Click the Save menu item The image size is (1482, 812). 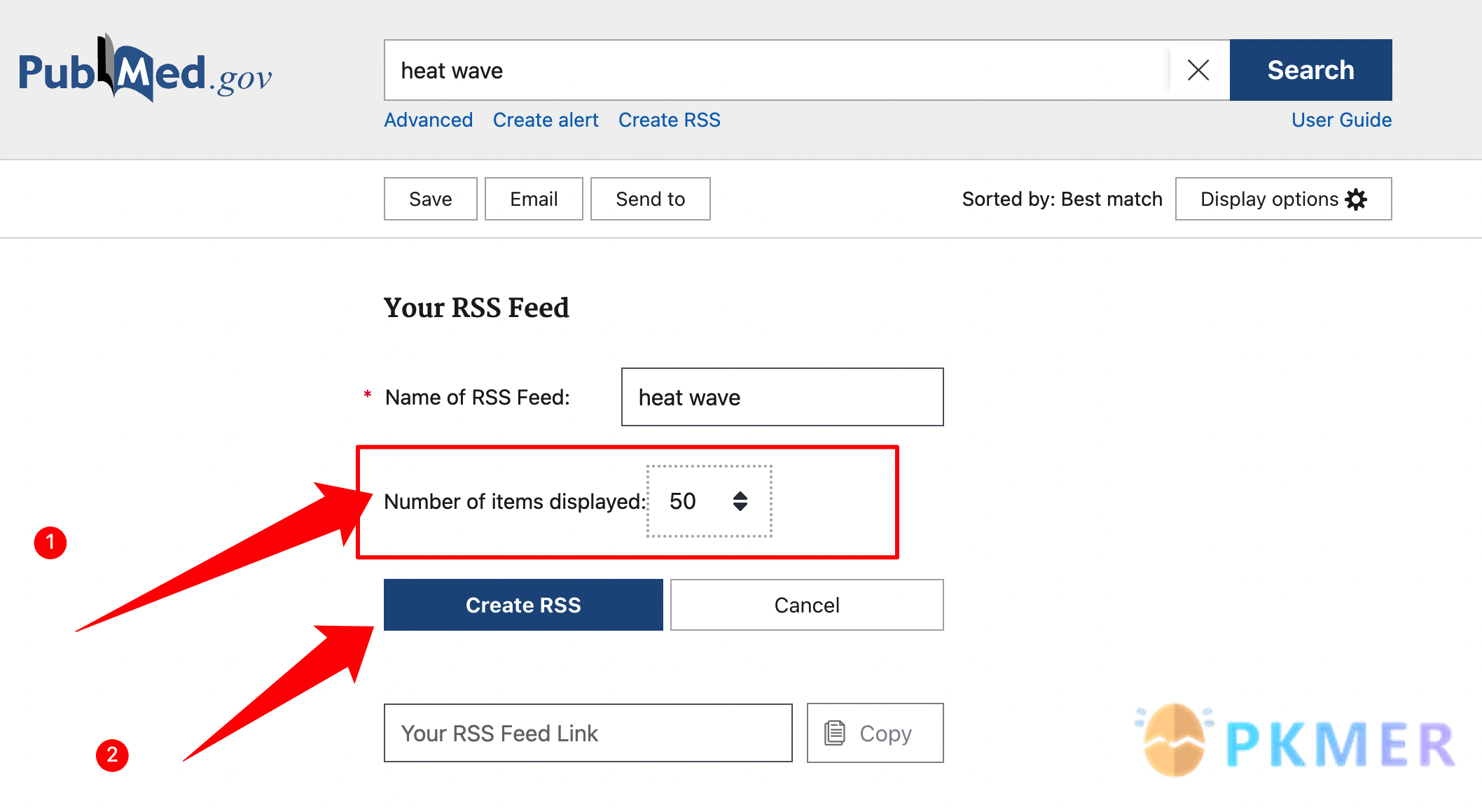click(x=429, y=198)
